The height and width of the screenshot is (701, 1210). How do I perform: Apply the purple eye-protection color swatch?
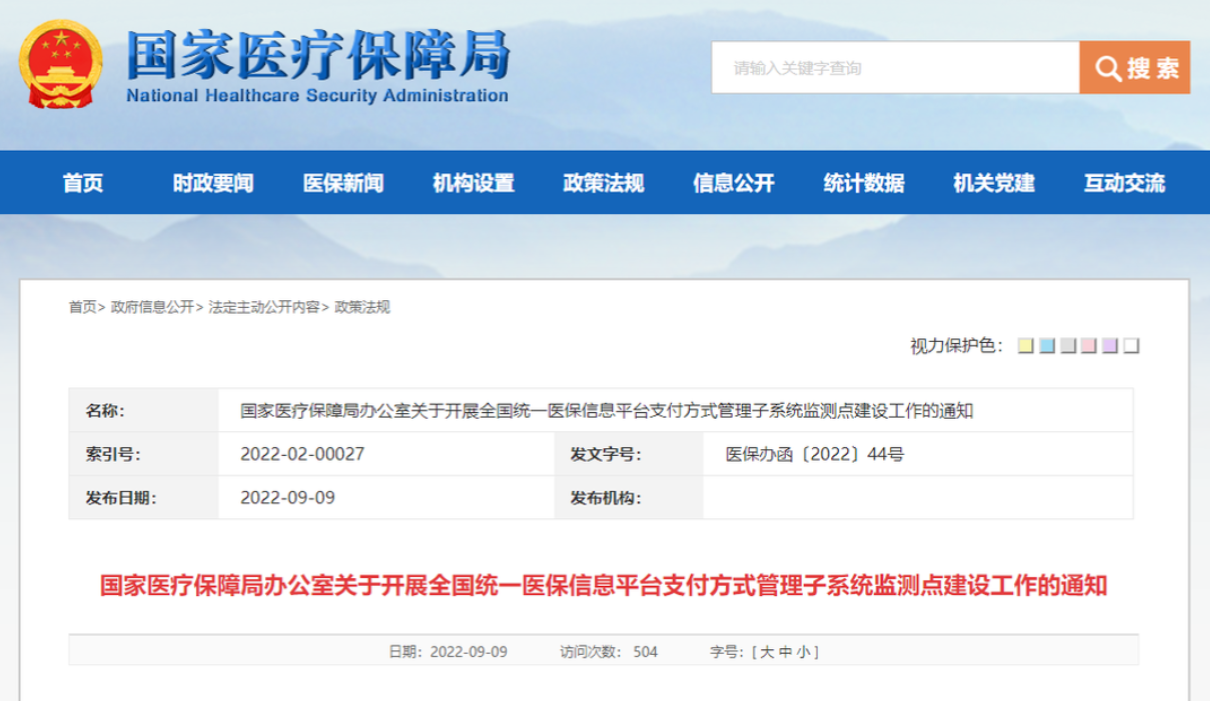tap(1110, 346)
